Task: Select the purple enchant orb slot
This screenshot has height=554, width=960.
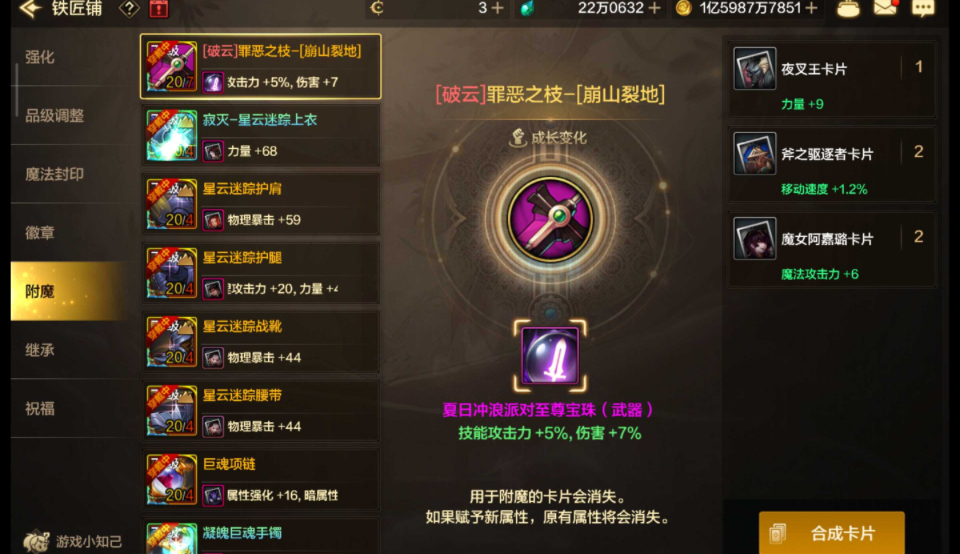Action: [550, 356]
